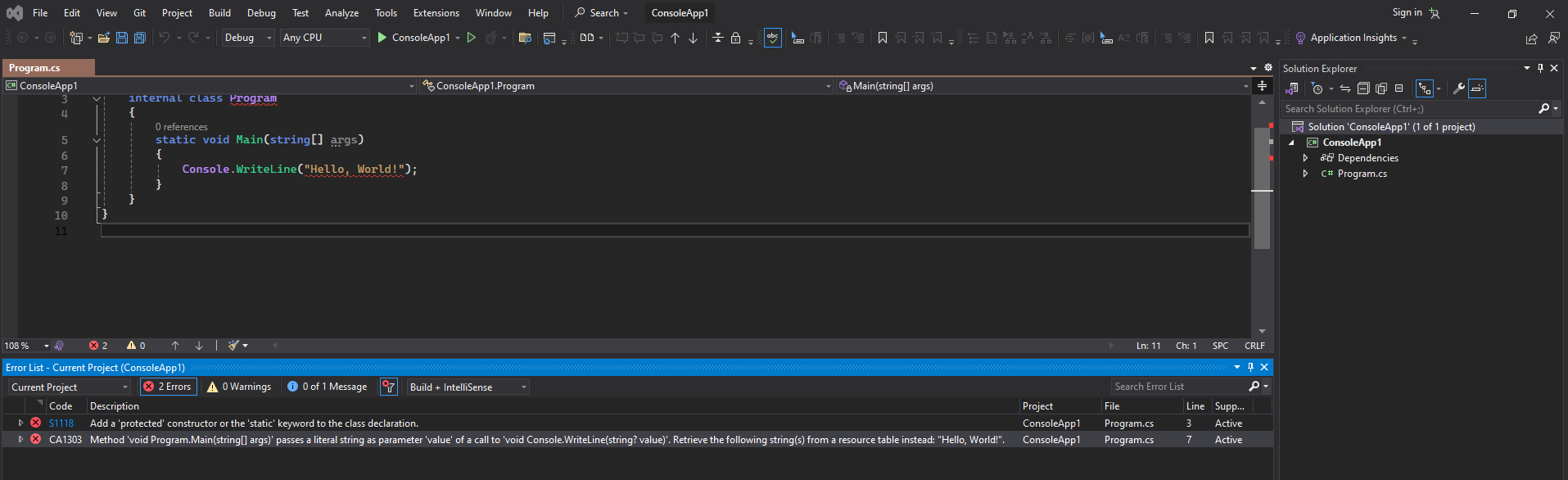Image resolution: width=1568 pixels, height=480 pixels.
Task: Toggle the Error List clear filter funnel icon
Action: click(x=389, y=387)
